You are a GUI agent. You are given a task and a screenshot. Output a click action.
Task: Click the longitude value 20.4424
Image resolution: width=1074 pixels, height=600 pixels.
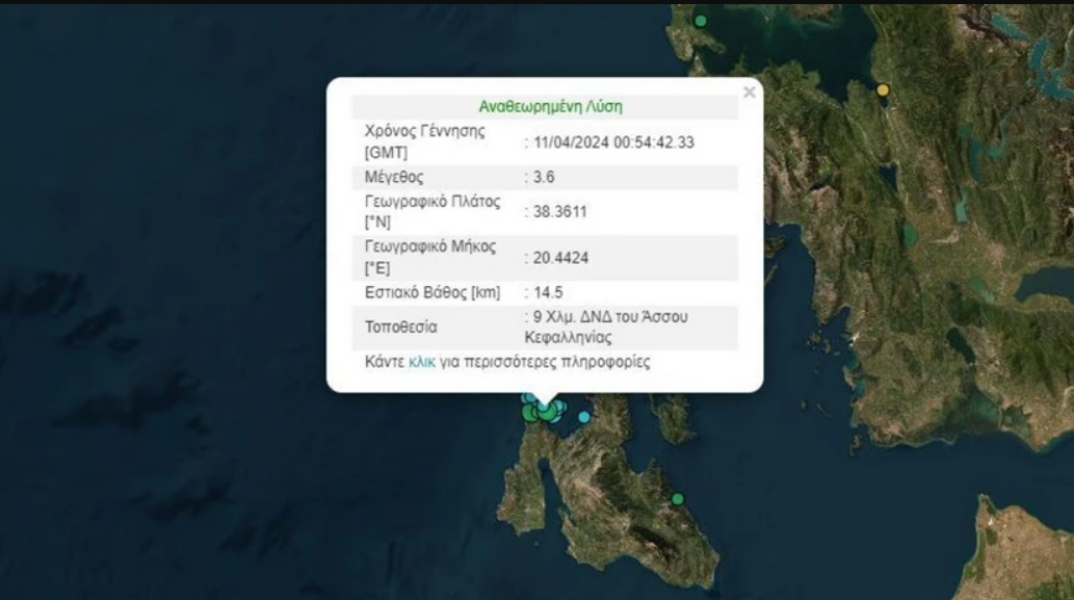click(x=561, y=258)
